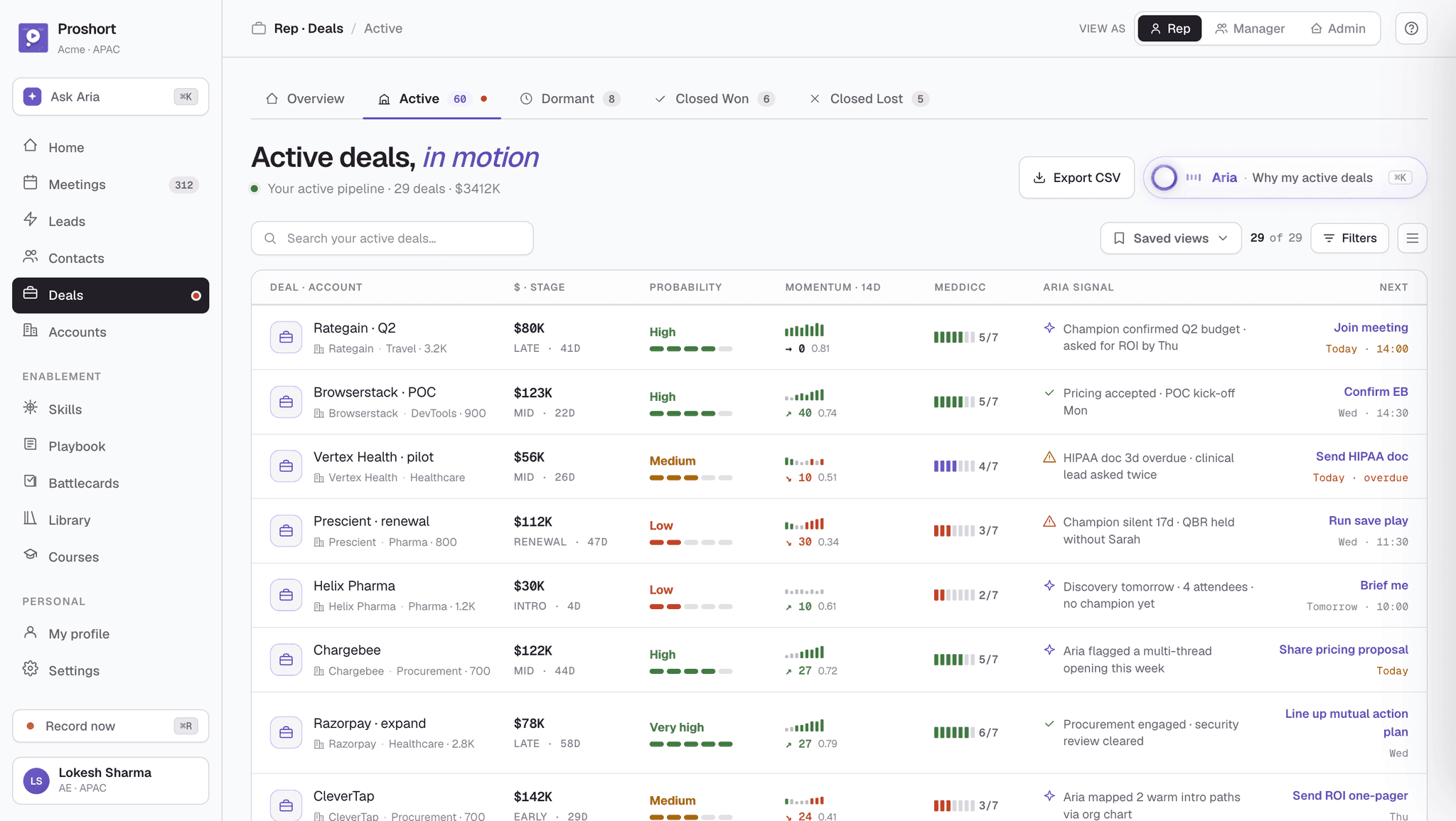Viewport: 1456px width, 821px height.
Task: Click the briefcase icon for Browserstack · POC
Action: pos(286,402)
